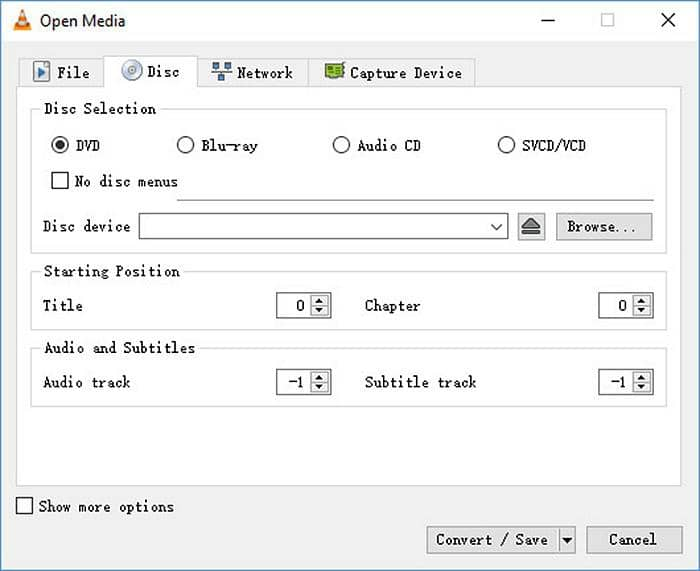Click the Audio track number field

click(295, 382)
